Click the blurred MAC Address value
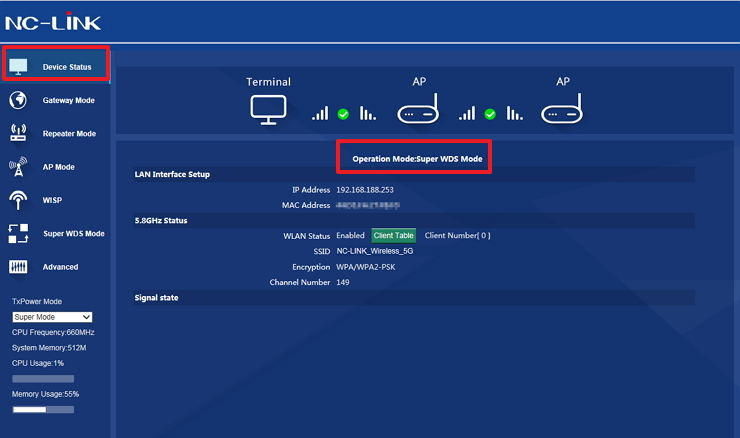This screenshot has height=438, width=740. tap(368, 205)
